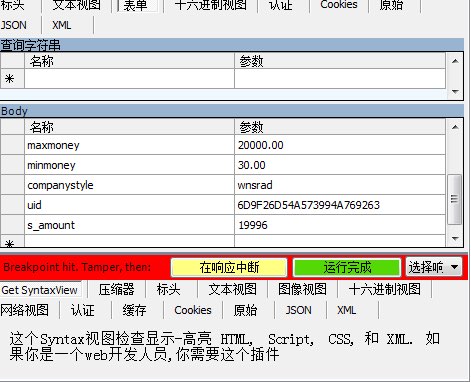Click Body table scrollbar down arrow

tap(455, 238)
